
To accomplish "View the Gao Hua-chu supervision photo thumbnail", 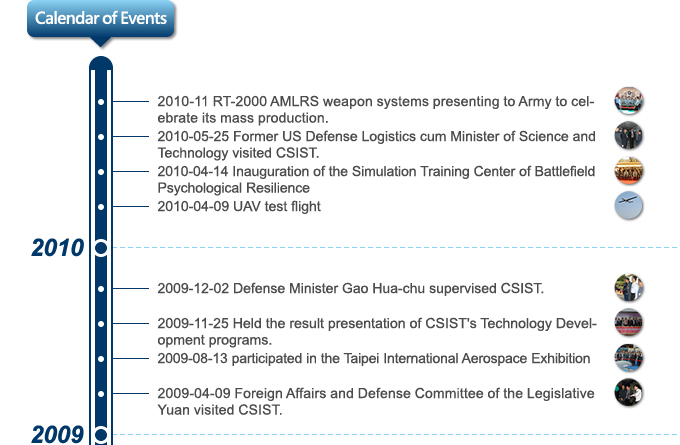I will [628, 288].
